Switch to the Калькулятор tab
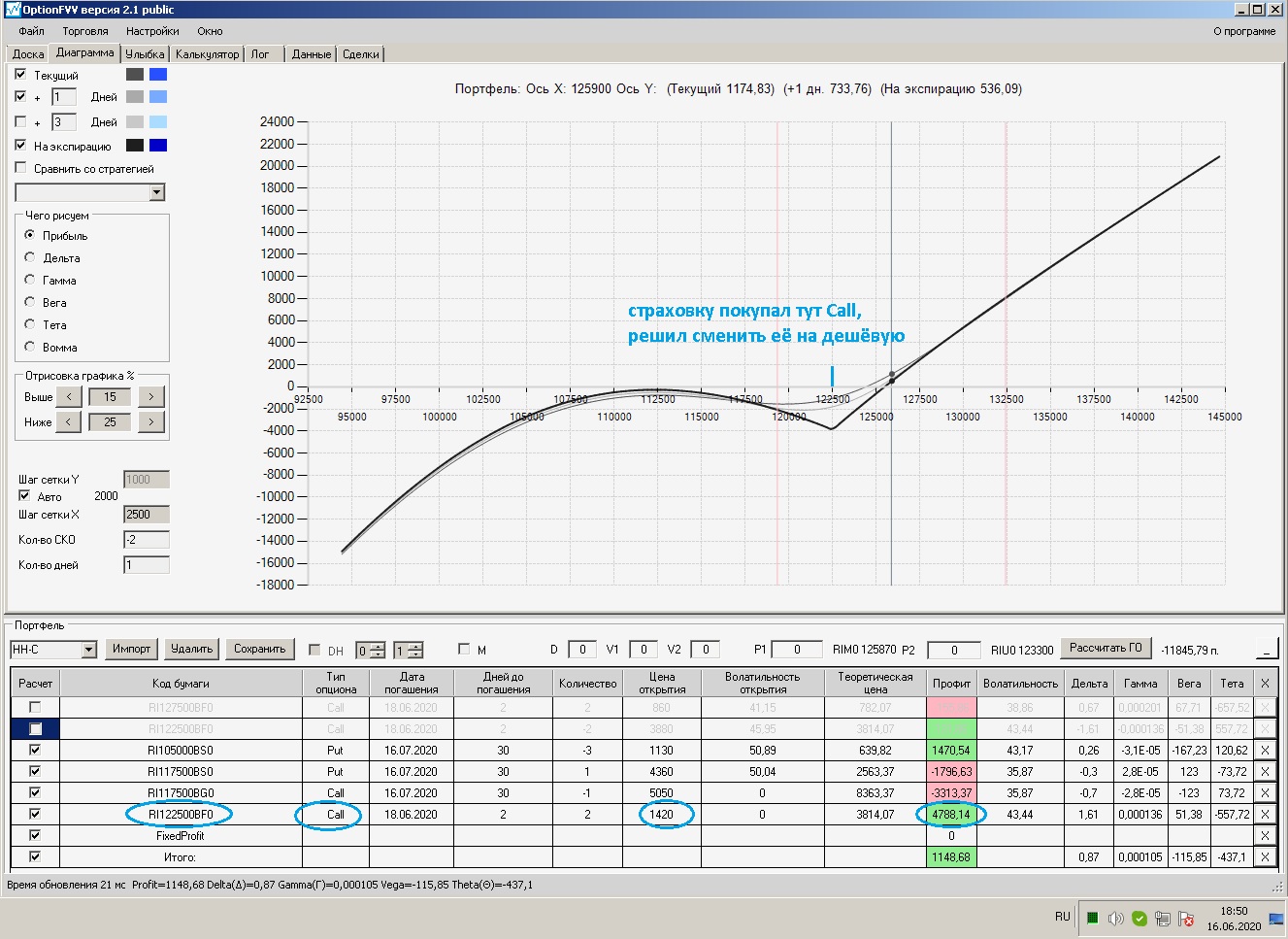 (207, 54)
